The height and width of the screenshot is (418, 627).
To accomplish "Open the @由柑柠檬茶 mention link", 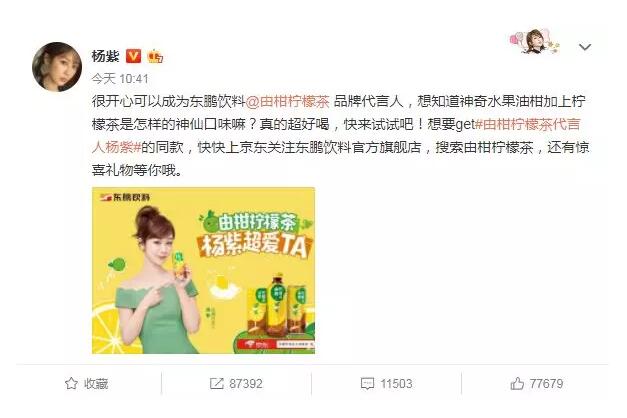I will coord(288,101).
